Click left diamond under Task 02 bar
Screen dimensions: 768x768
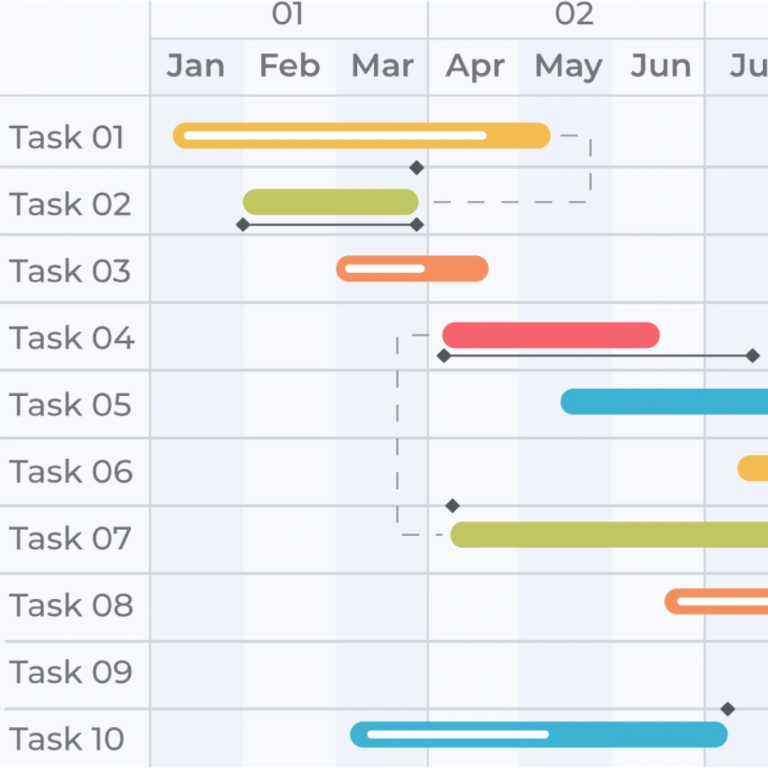click(x=243, y=225)
